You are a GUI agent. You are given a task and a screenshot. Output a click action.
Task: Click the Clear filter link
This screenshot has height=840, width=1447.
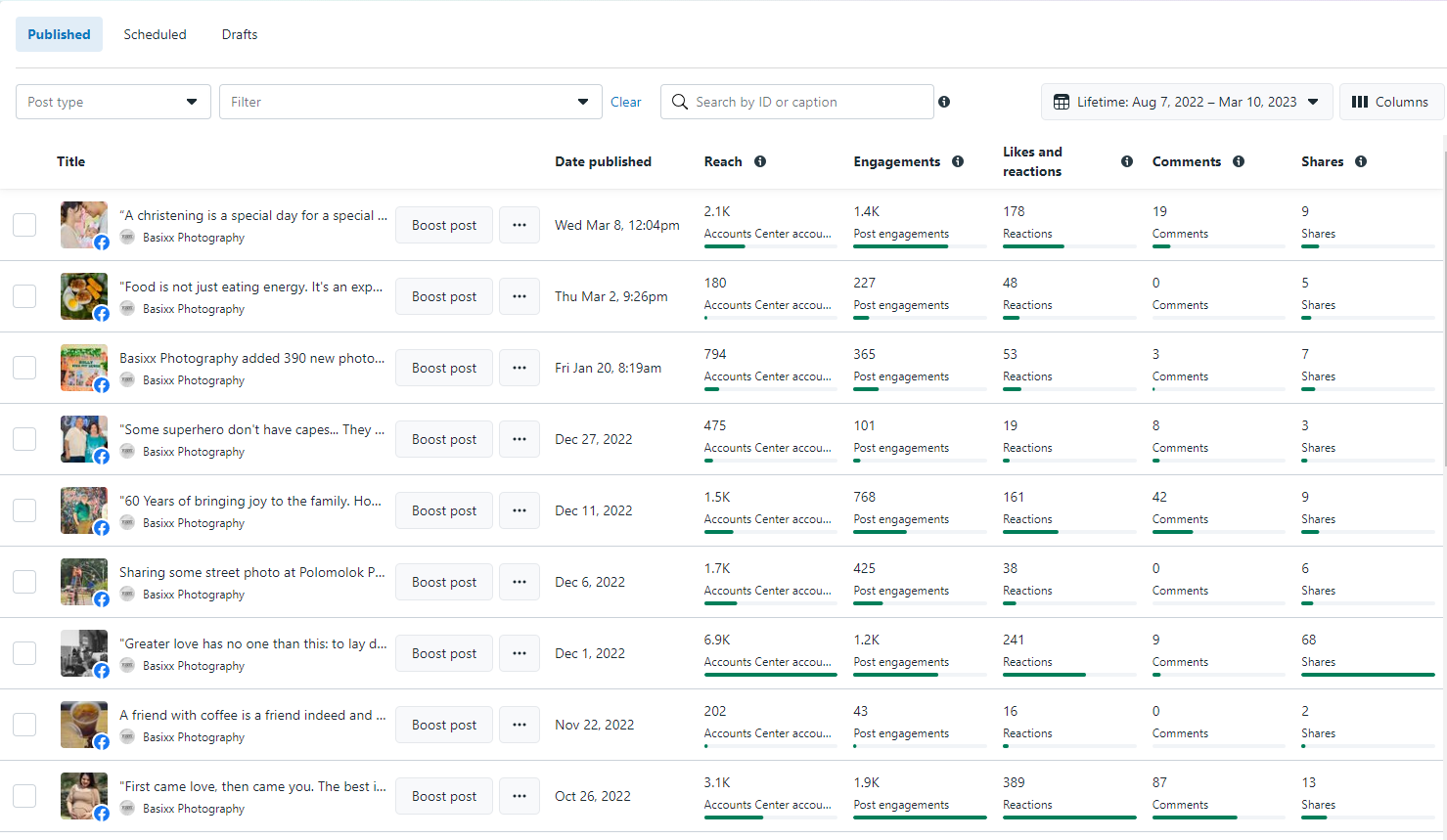626,102
